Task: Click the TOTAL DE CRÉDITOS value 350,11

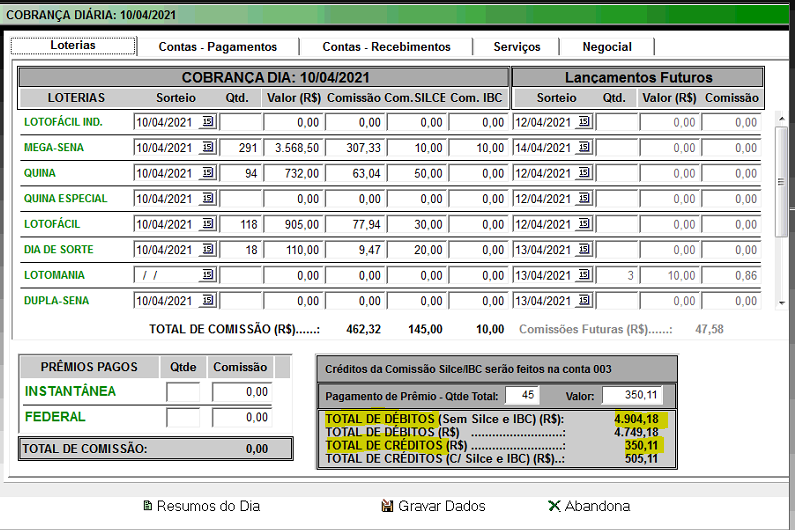Action: point(641,445)
